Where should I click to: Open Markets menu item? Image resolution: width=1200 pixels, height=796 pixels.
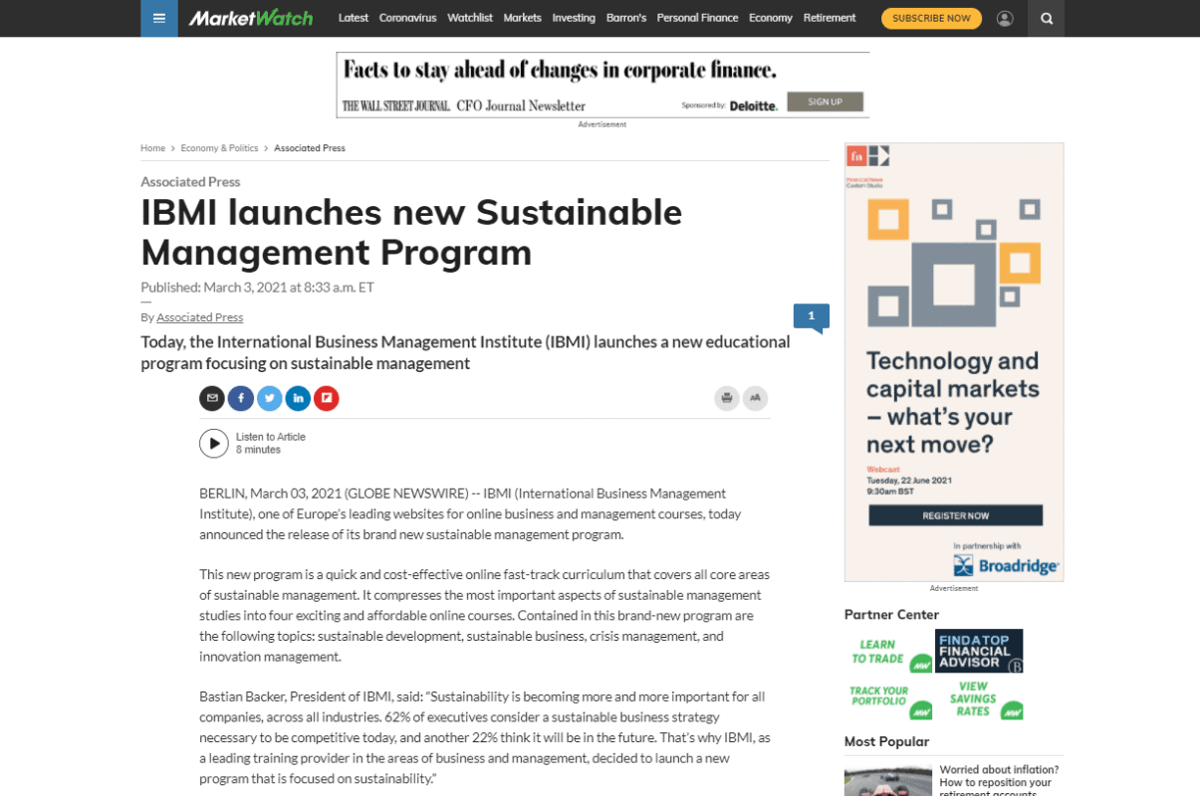tap(522, 18)
